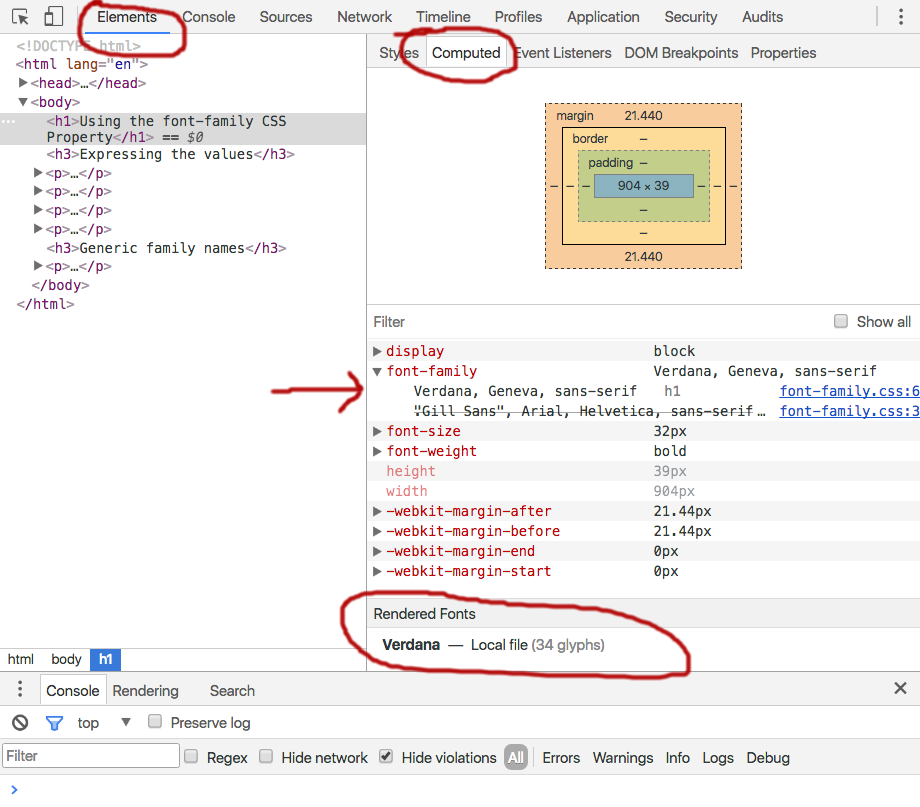
Task: Filter console by Info
Action: pyautogui.click(x=677, y=758)
